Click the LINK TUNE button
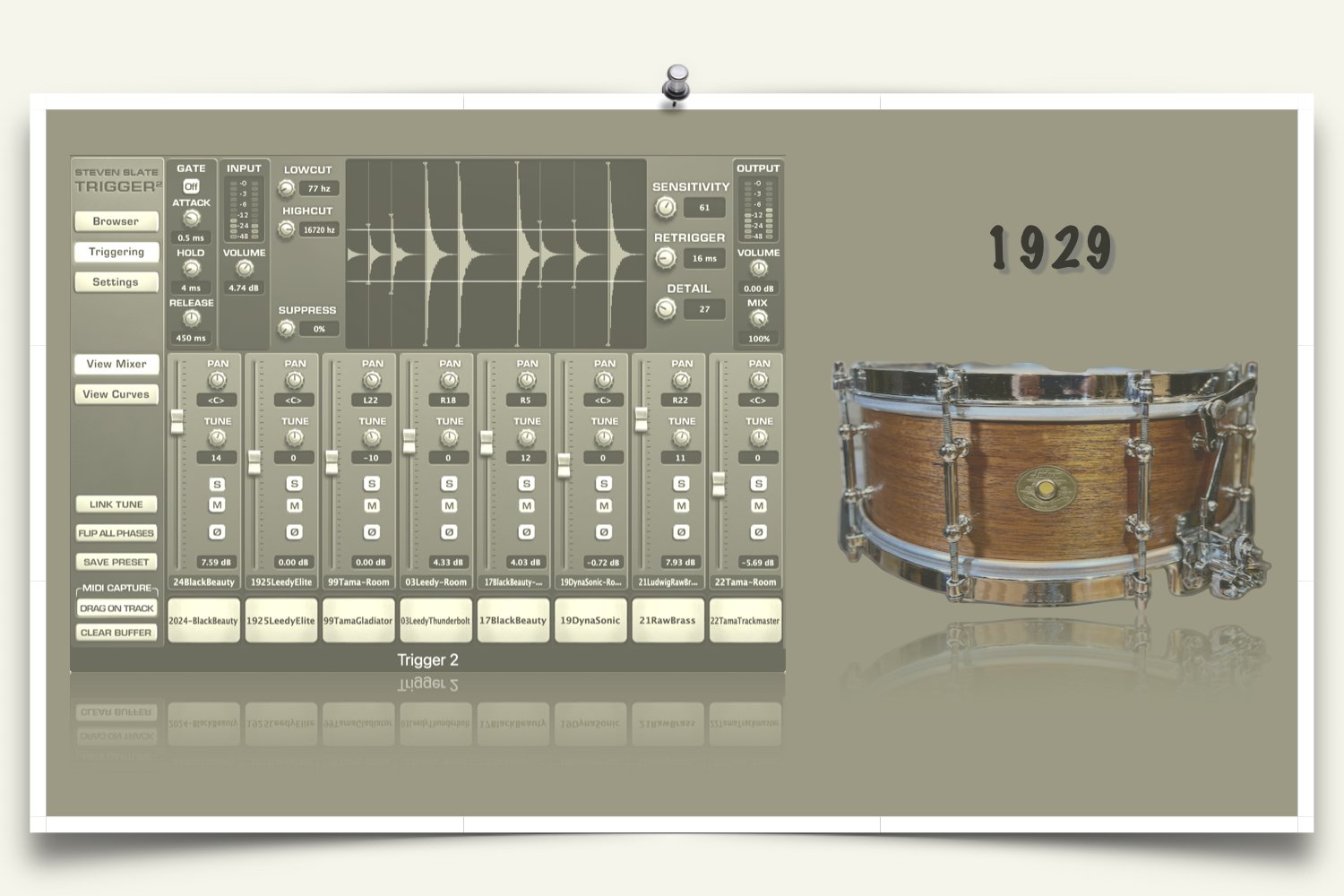This screenshot has width=1344, height=896. 116,504
